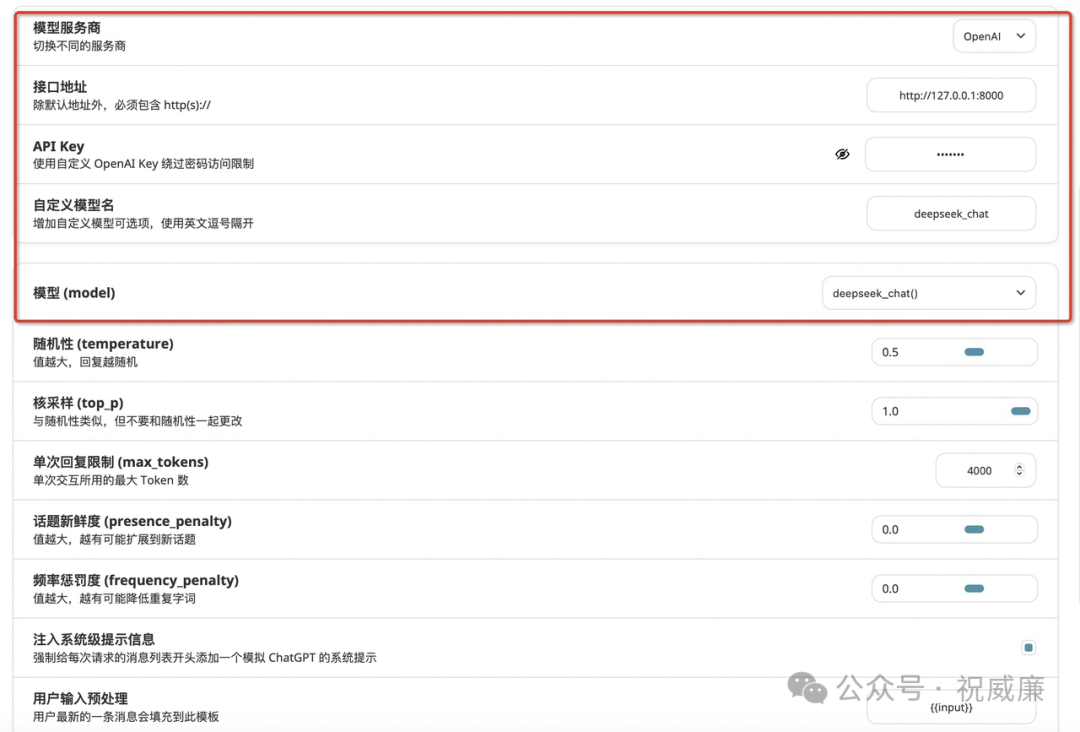This screenshot has width=1080, height=732.
Task: Click the 4000 max_tokens value box
Action: 980,470
